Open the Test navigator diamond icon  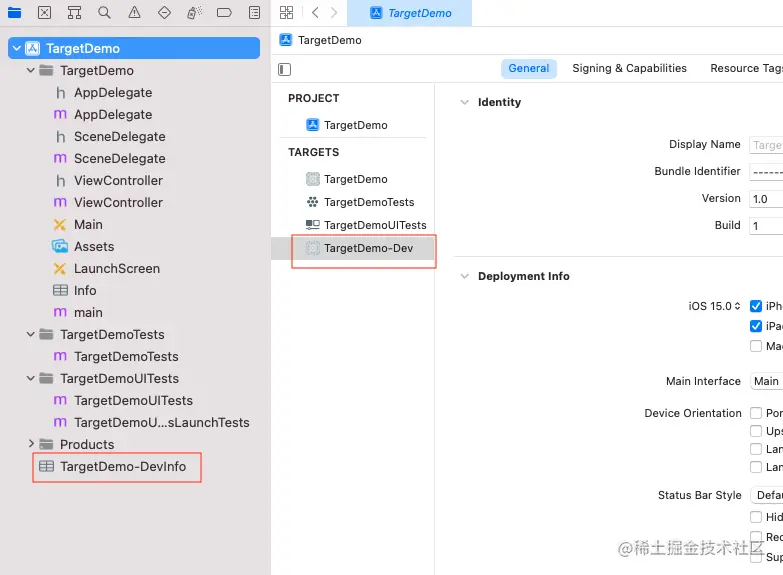164,12
